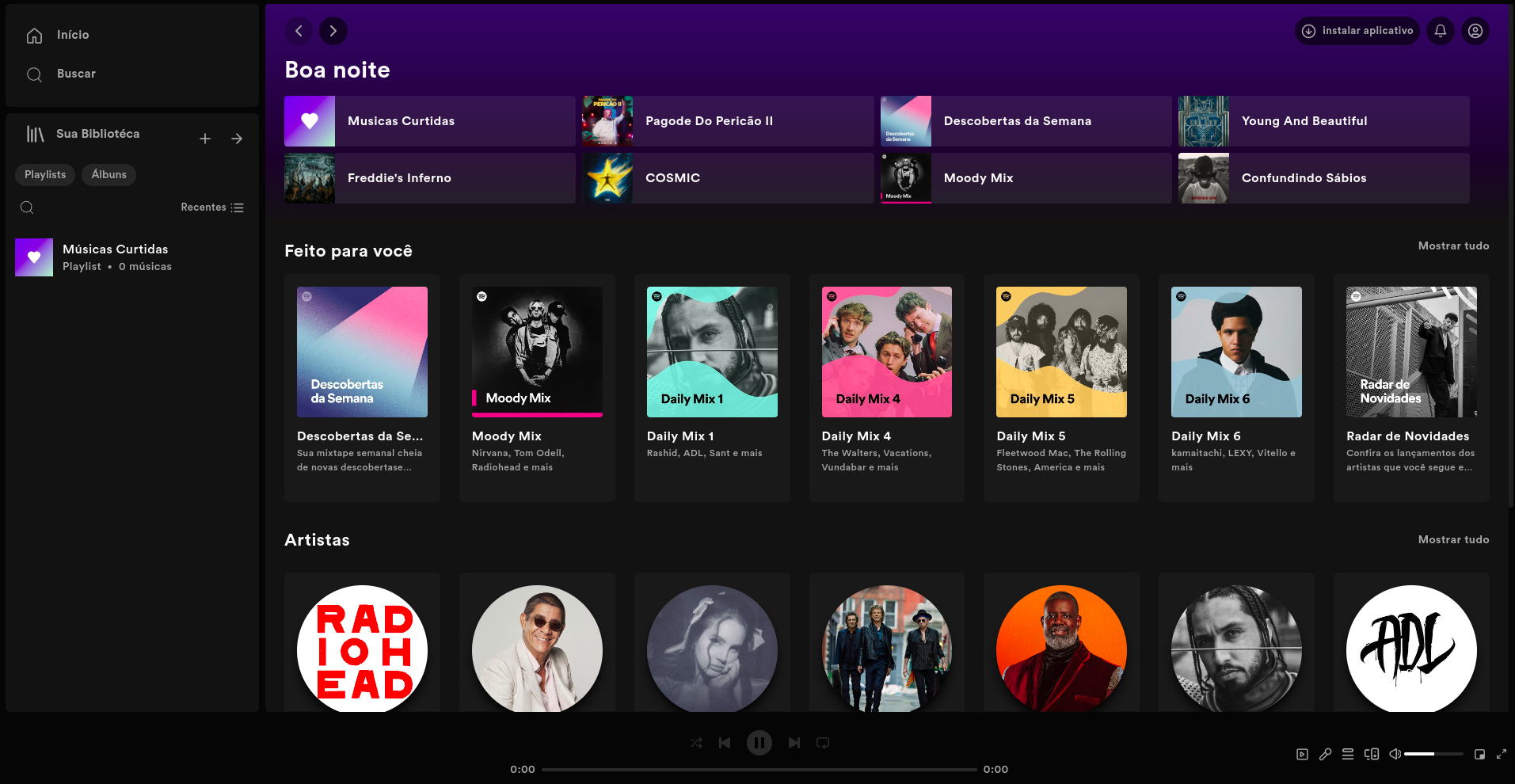Pause playback with center button
The height and width of the screenshot is (784, 1515).
(x=759, y=743)
